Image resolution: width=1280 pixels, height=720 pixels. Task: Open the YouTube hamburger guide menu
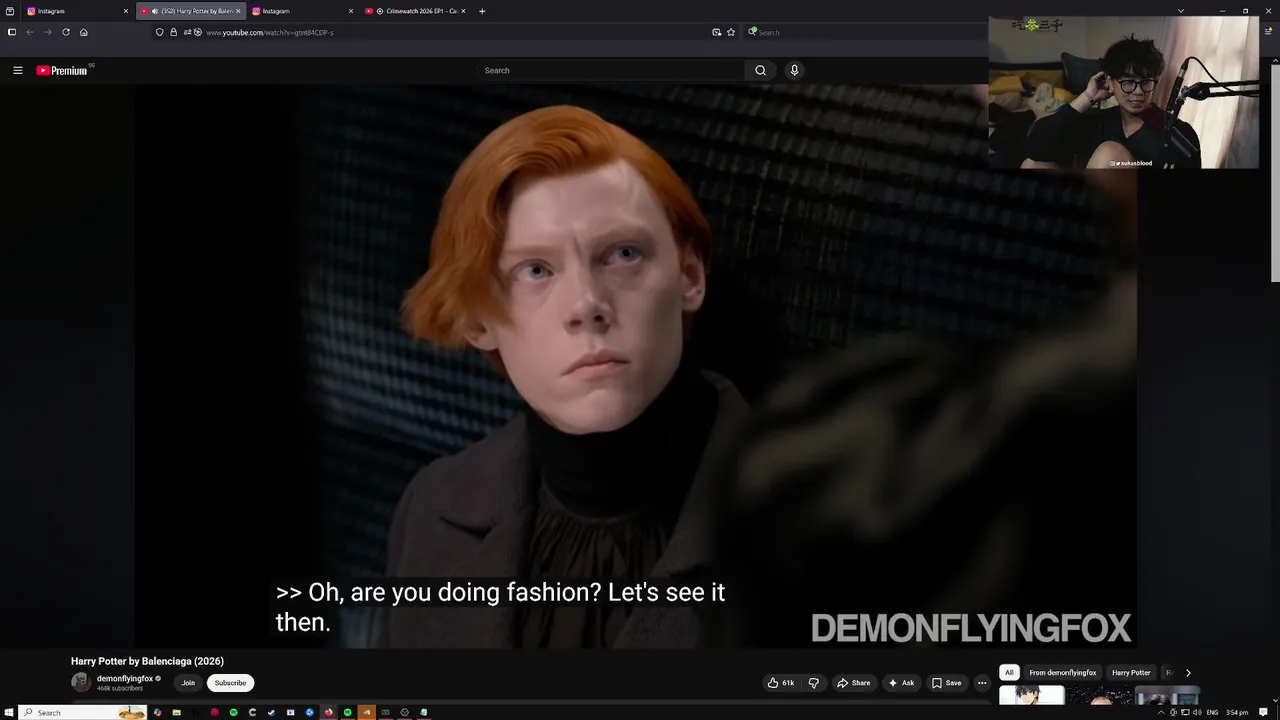click(x=17, y=70)
